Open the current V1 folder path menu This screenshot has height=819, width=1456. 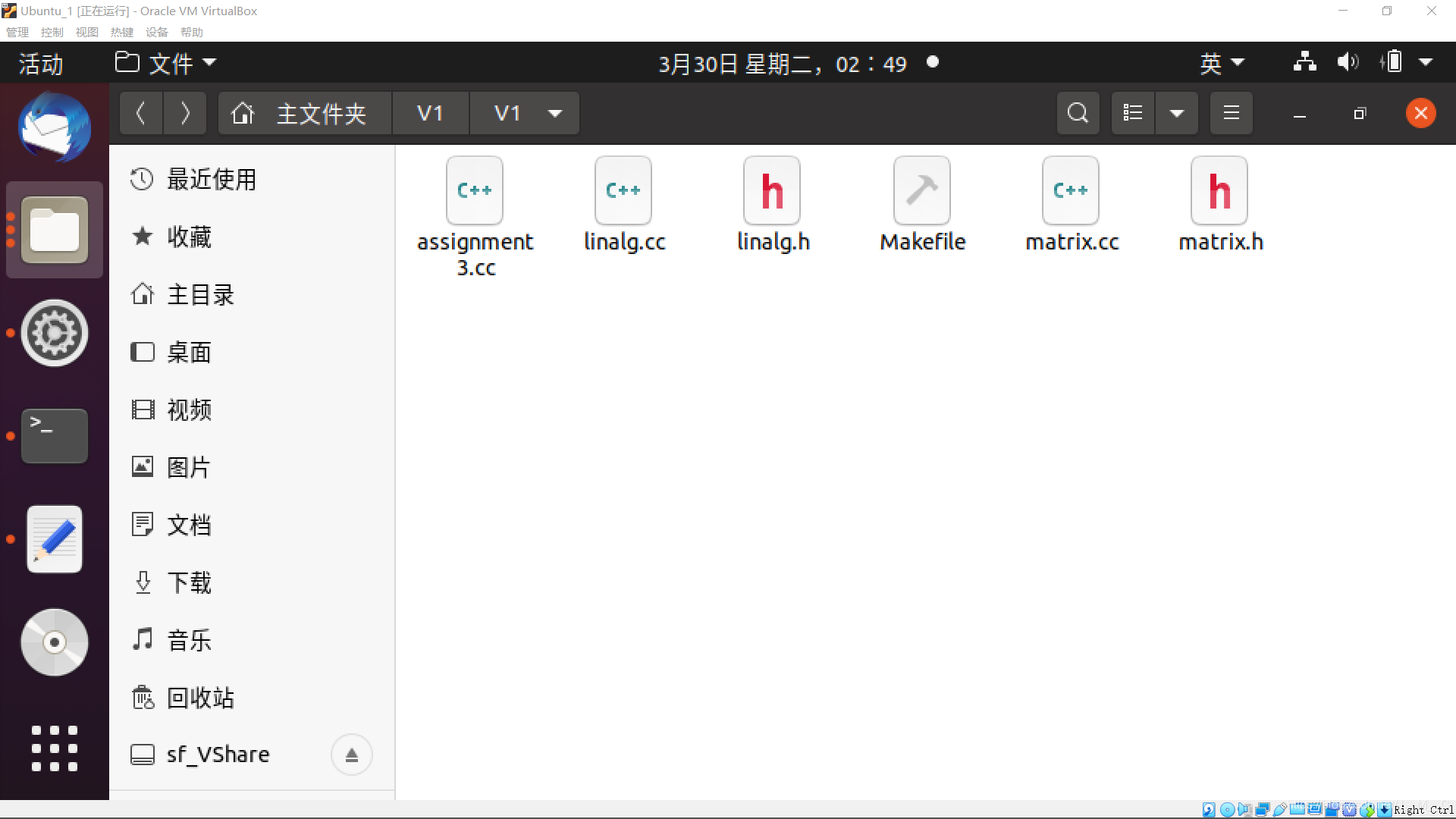pos(525,114)
